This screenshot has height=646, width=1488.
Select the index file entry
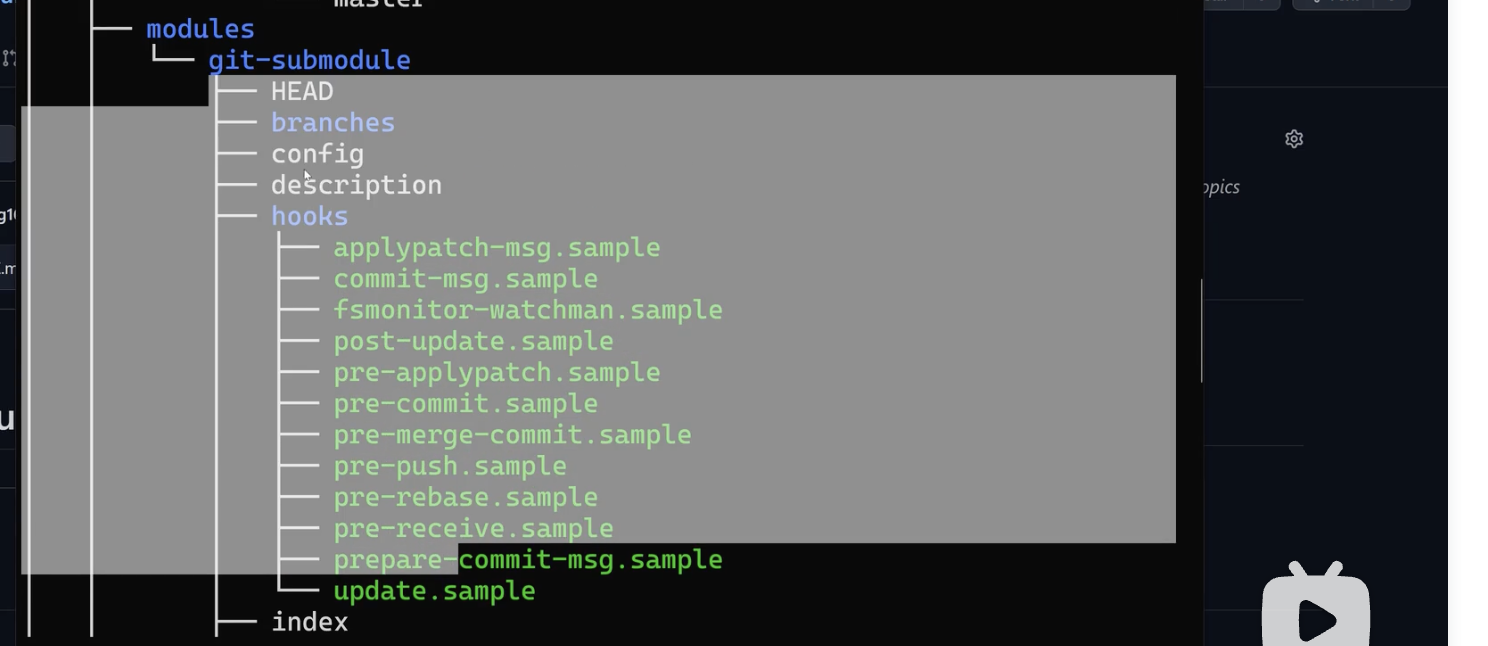(x=310, y=622)
